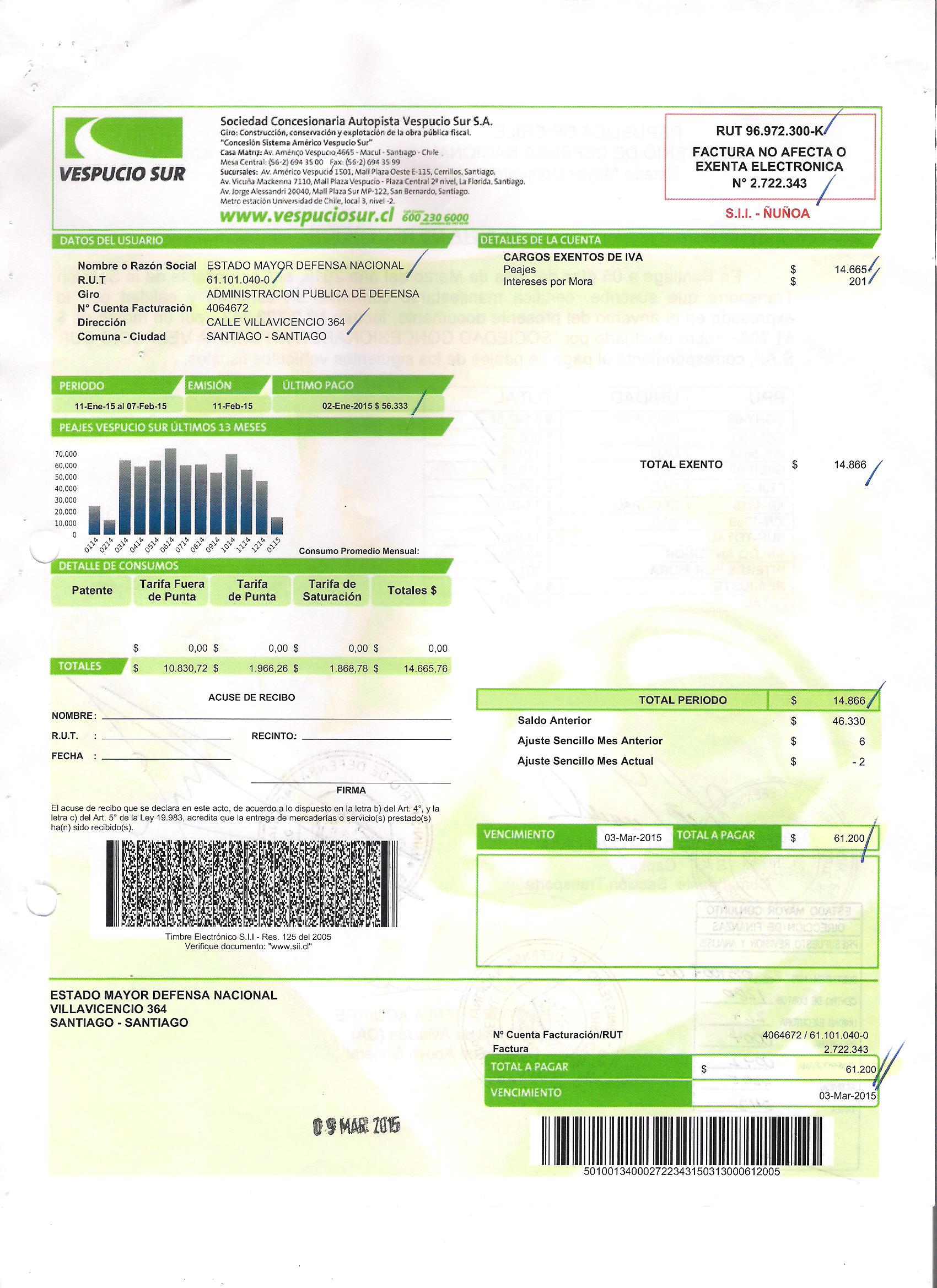The width and height of the screenshot is (937, 1288).
Task: Click the S.I.I electronic stamp 2D barcode
Action: [251, 884]
